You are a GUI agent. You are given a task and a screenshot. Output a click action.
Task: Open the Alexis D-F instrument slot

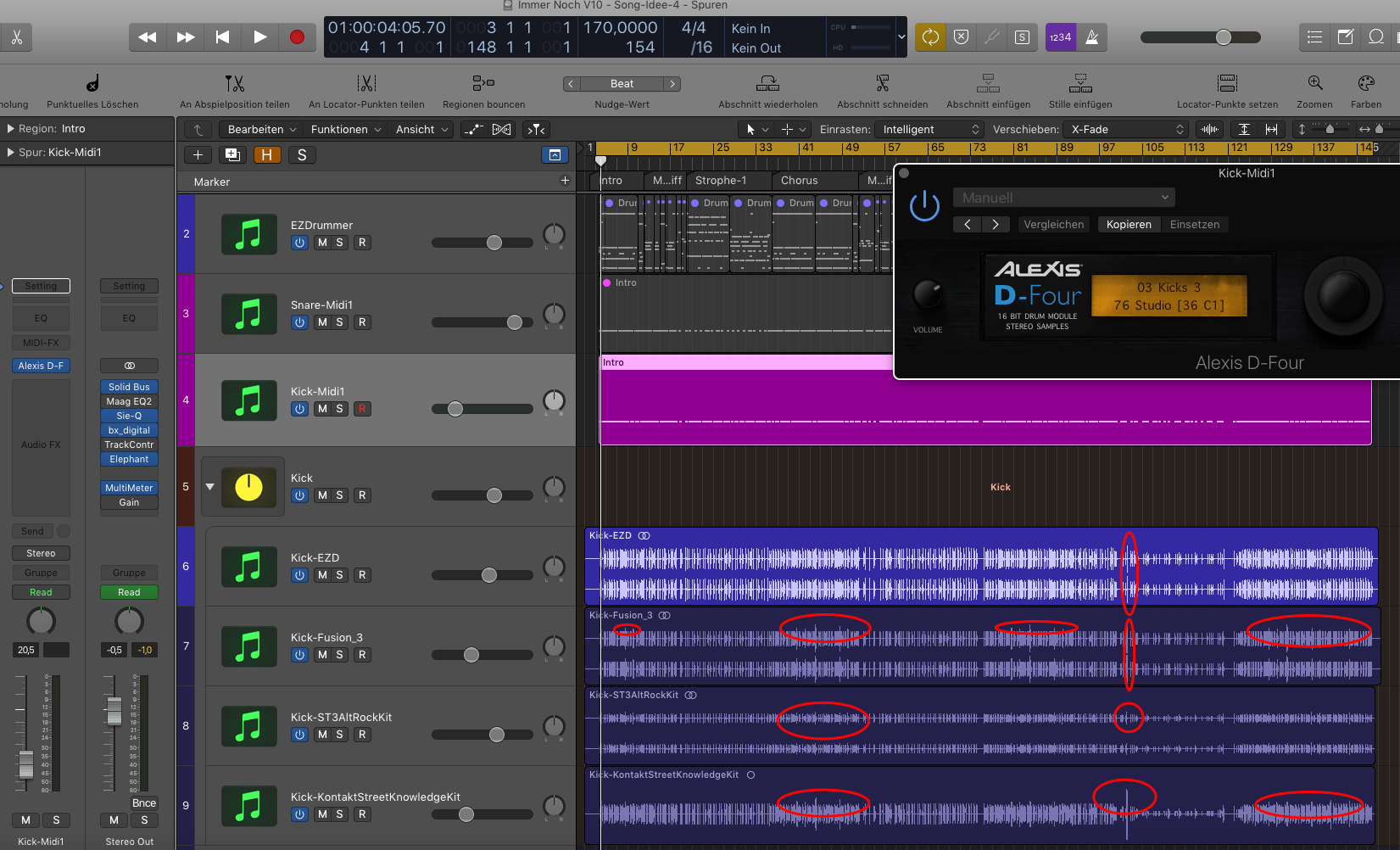(41, 366)
